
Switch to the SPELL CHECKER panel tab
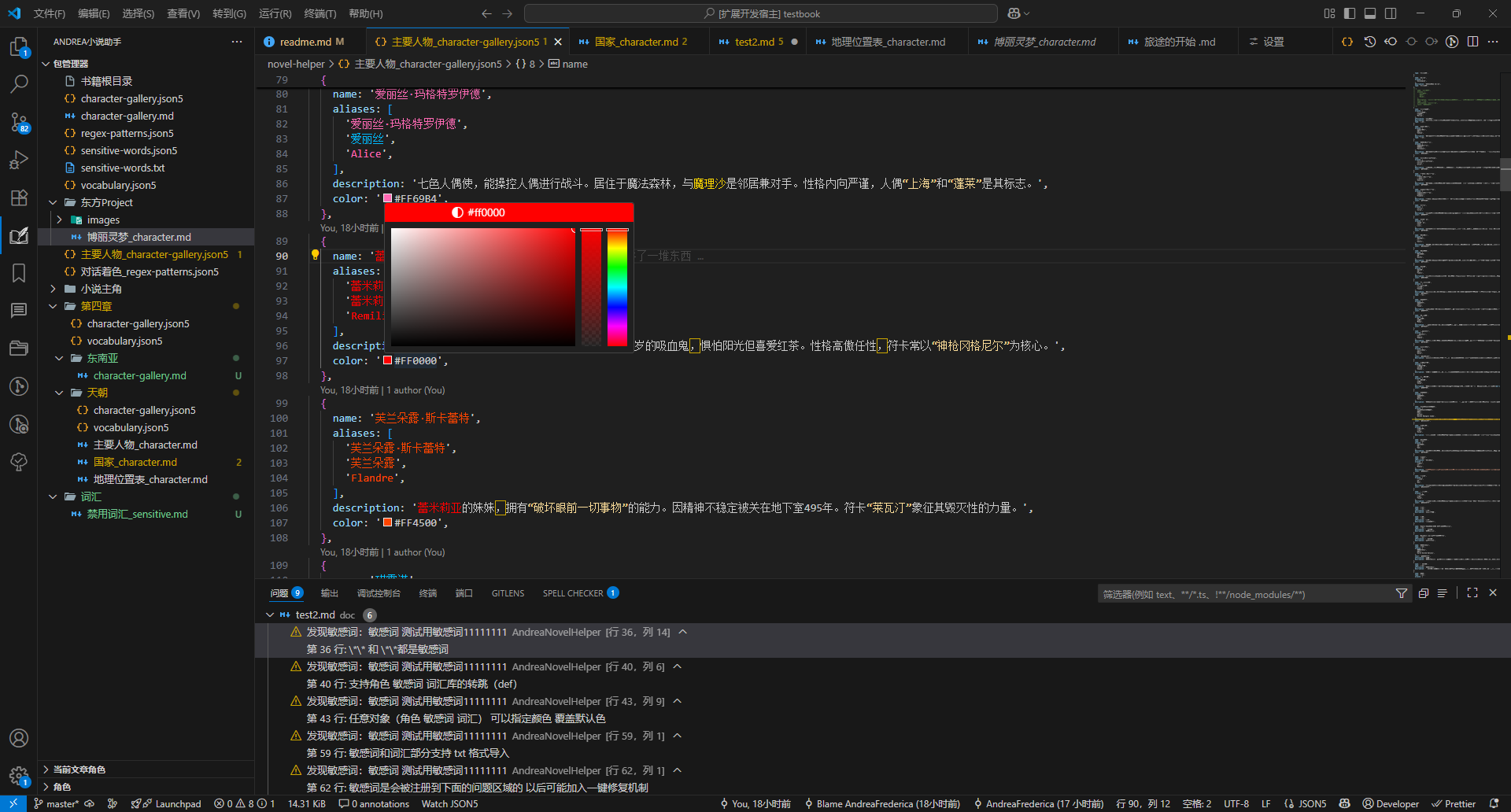[573, 593]
